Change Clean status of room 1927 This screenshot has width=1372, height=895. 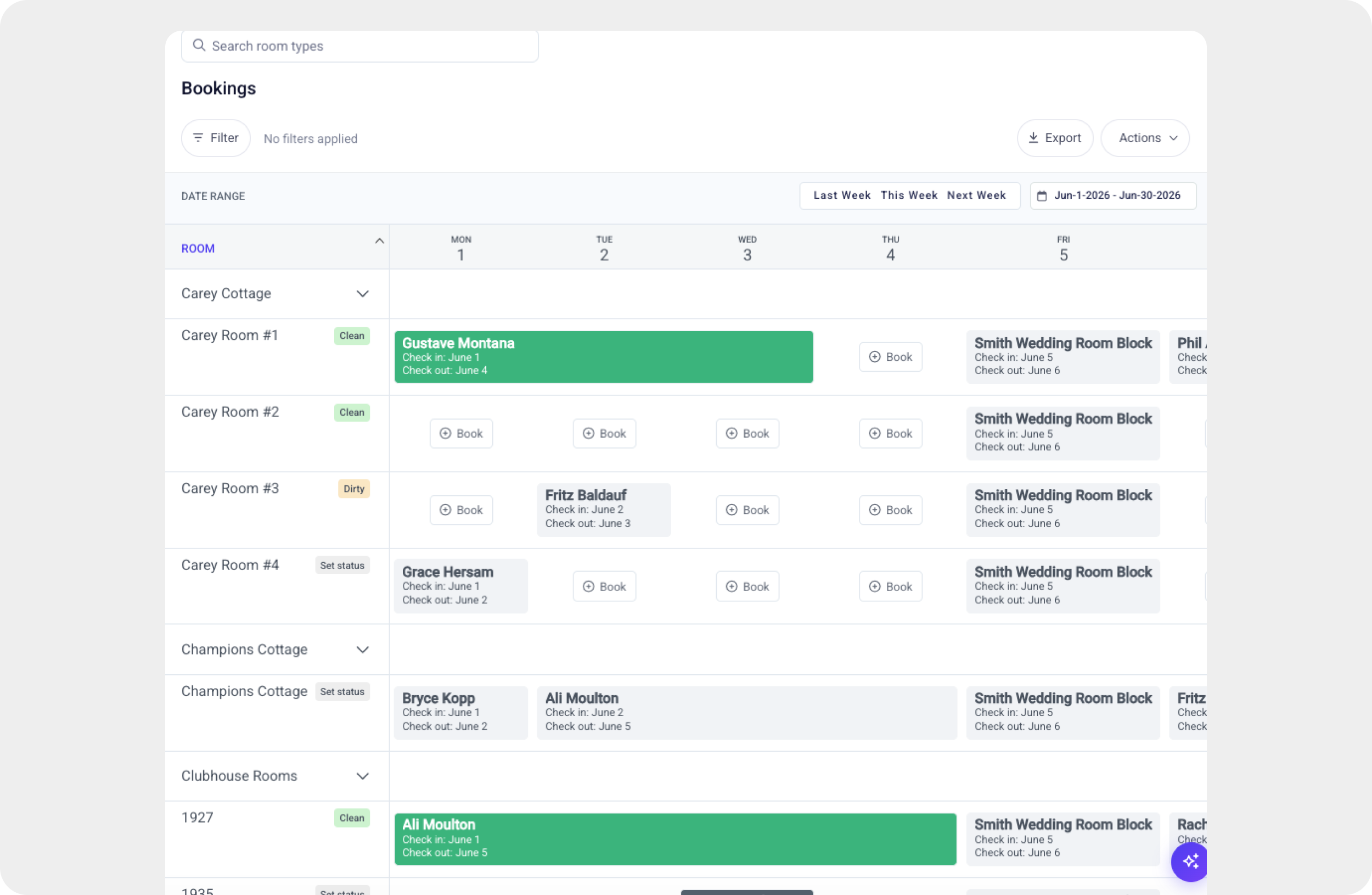(352, 818)
